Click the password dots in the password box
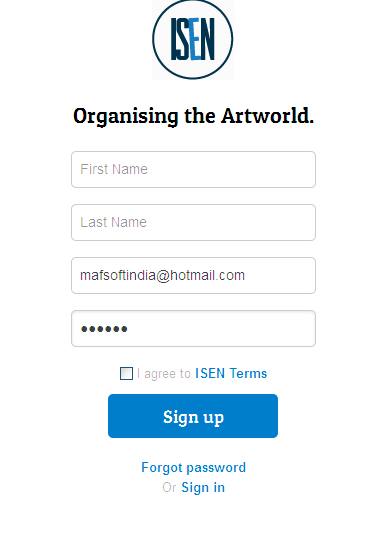 [x=104, y=329]
